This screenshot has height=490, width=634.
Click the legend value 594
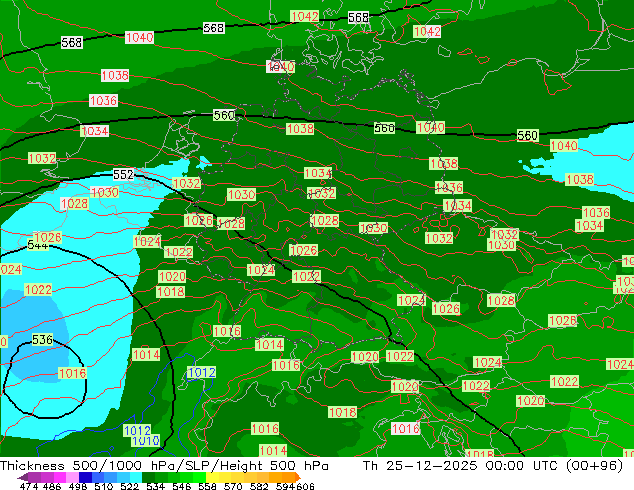coord(285,486)
